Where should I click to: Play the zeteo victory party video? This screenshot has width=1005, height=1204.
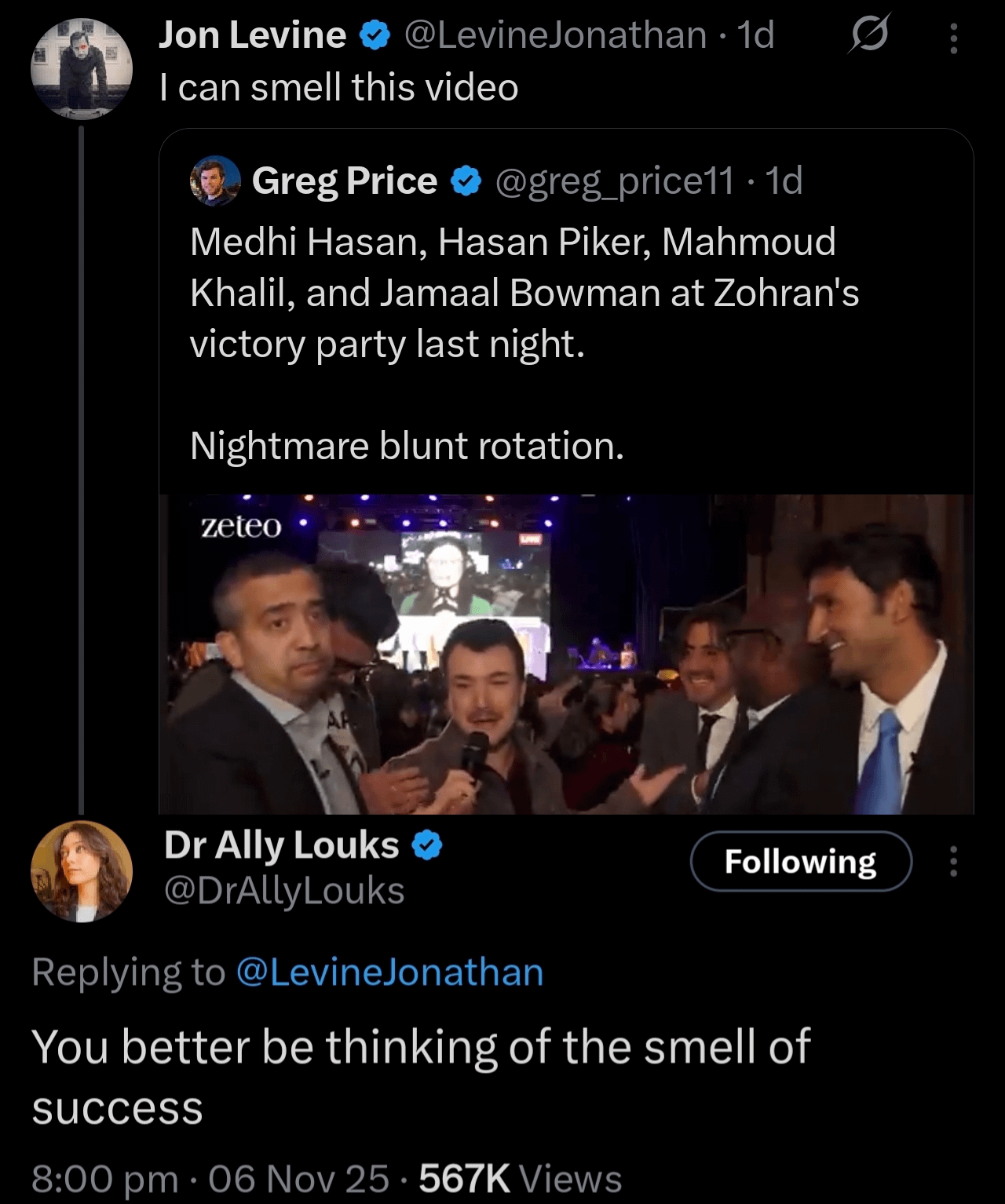pyautogui.click(x=565, y=654)
